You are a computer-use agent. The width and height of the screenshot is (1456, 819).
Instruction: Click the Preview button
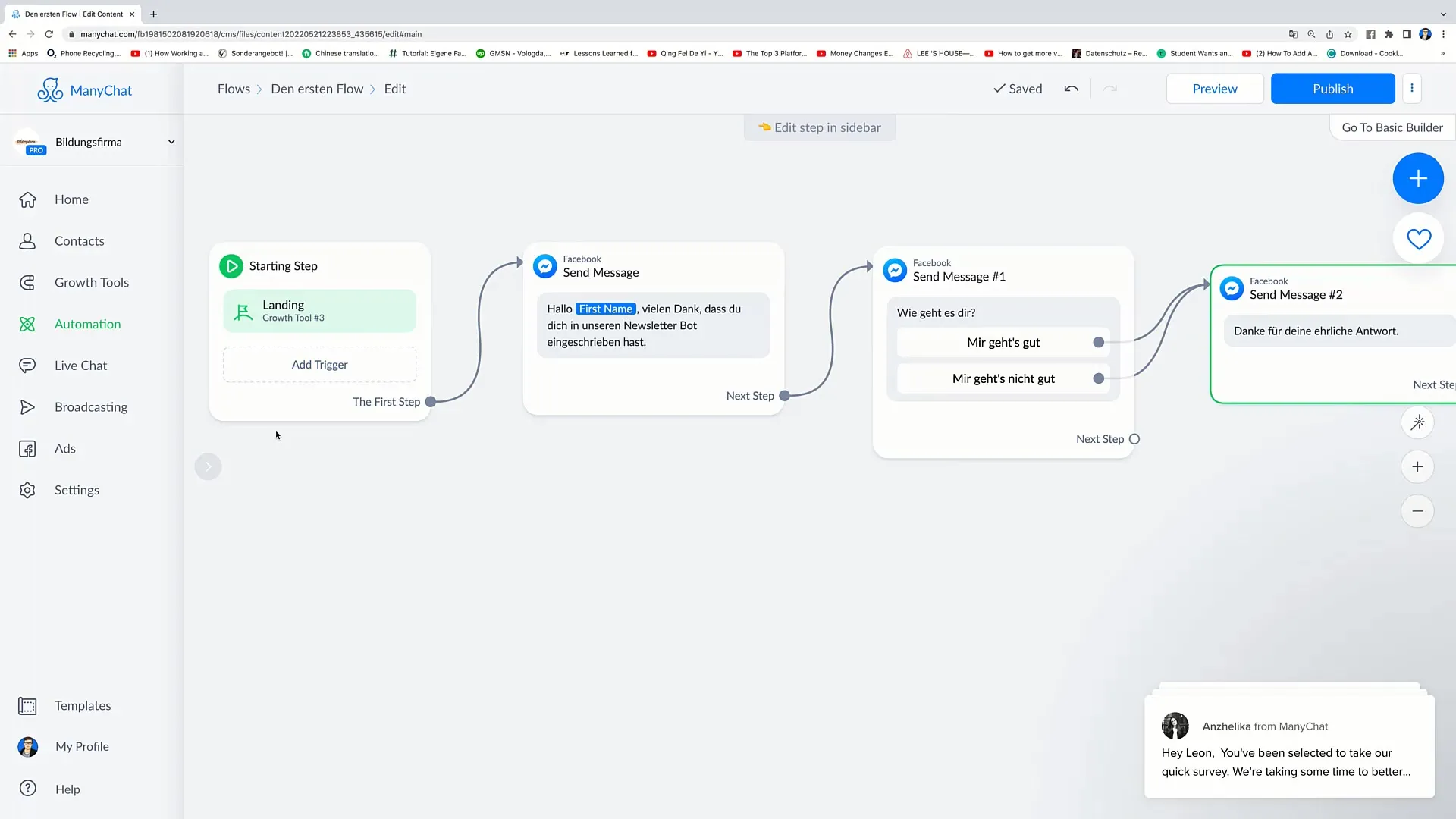click(x=1214, y=89)
